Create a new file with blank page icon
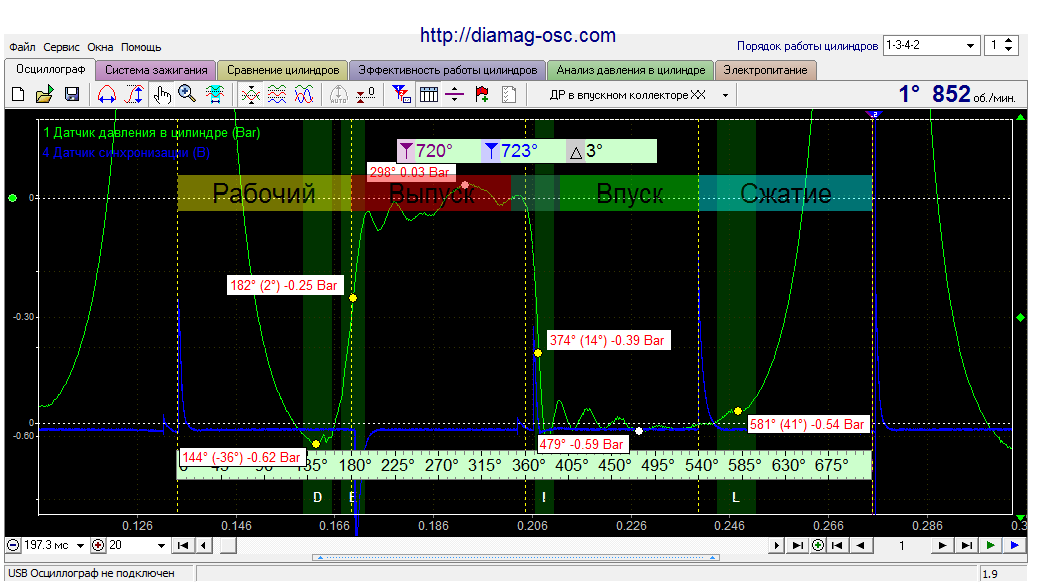This screenshot has height=586, width=1040. (x=18, y=94)
